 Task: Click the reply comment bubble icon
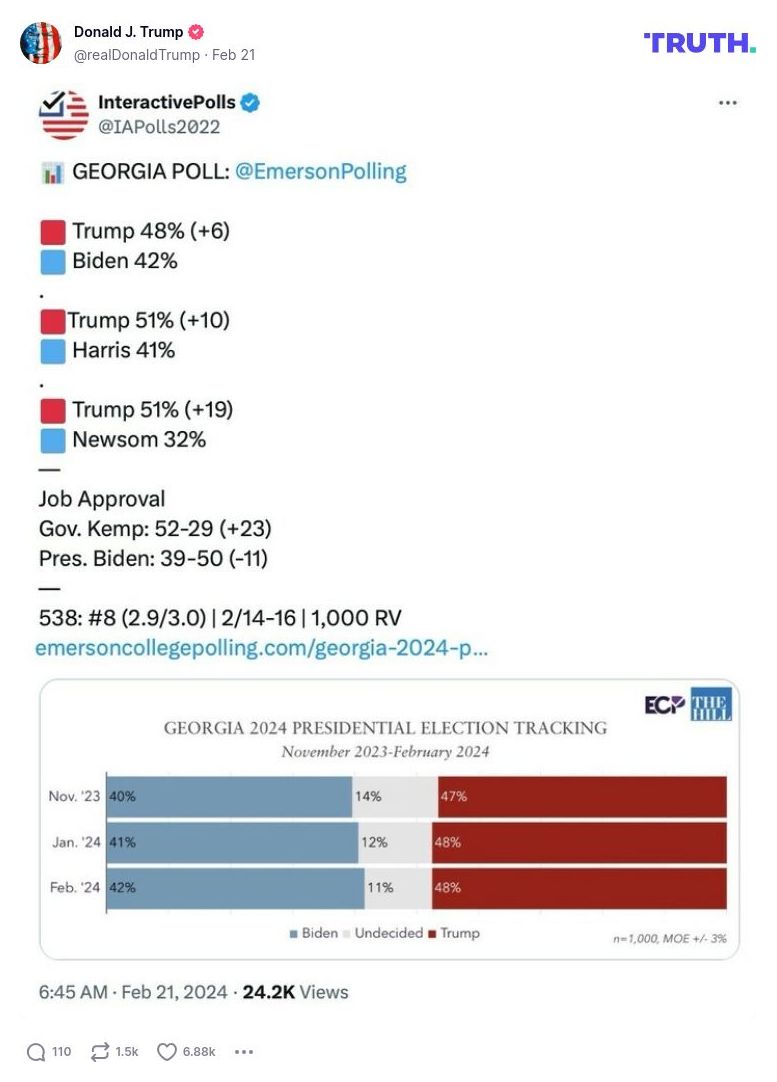(37, 1051)
